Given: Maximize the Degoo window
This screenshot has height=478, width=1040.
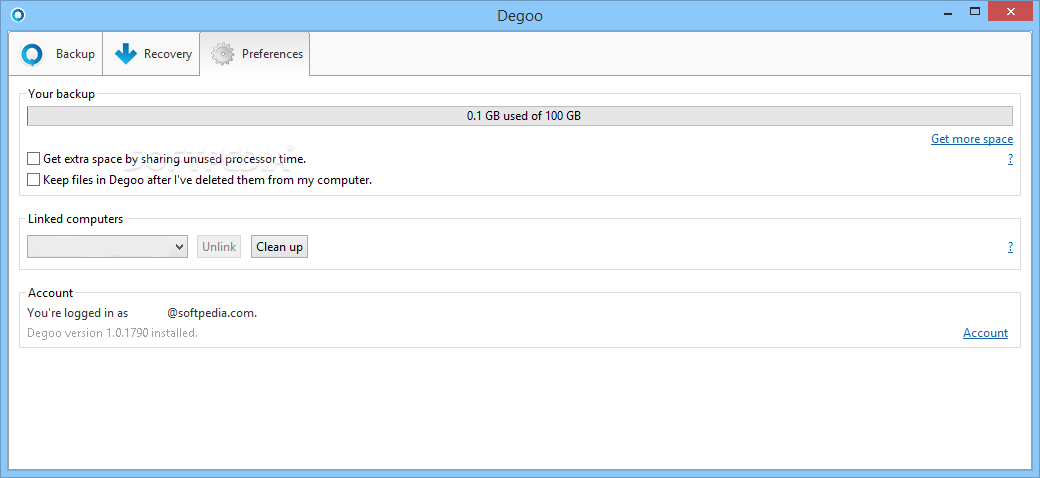Looking at the screenshot, I should click(x=975, y=11).
